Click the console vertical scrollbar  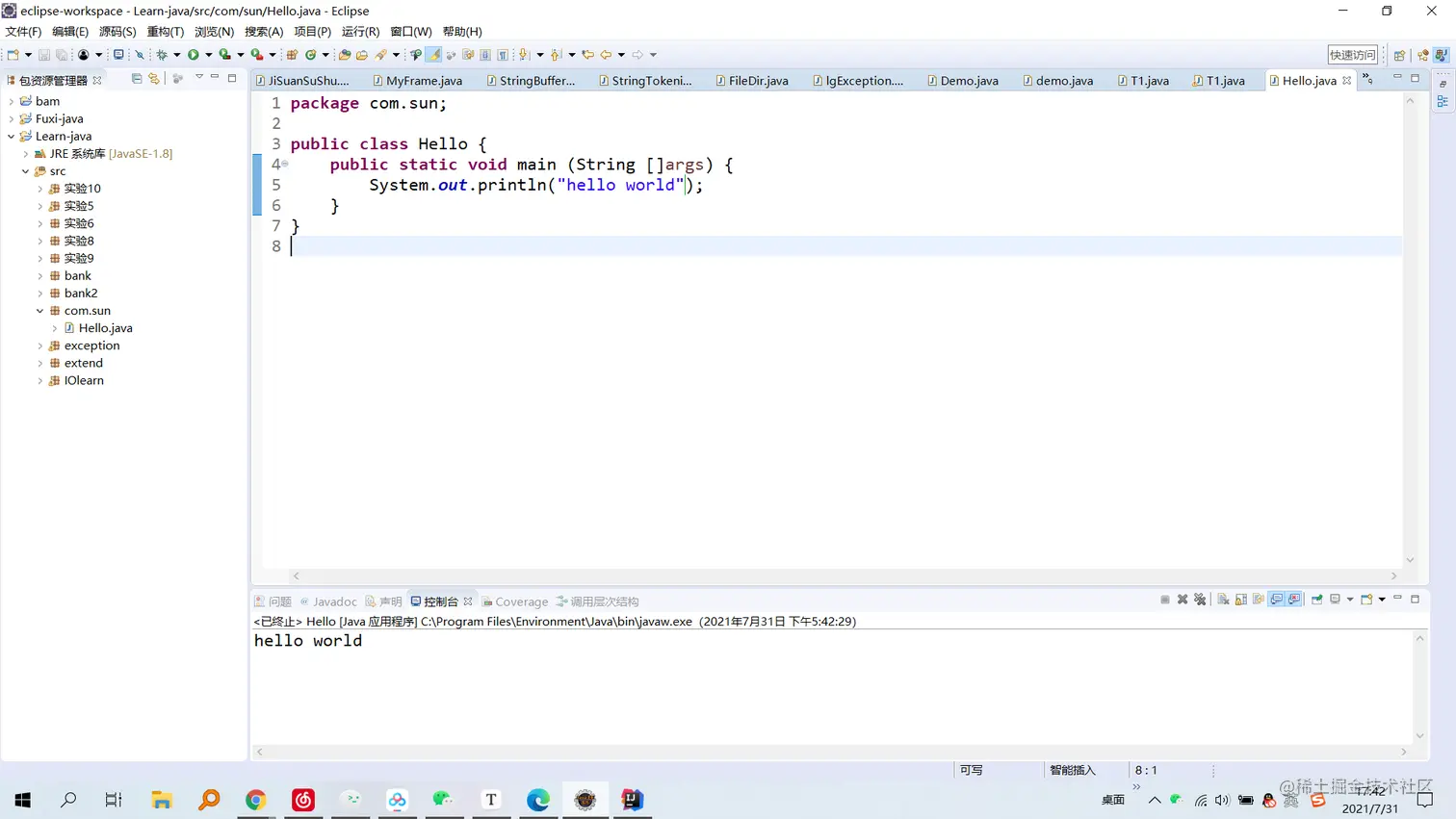coord(1419,686)
